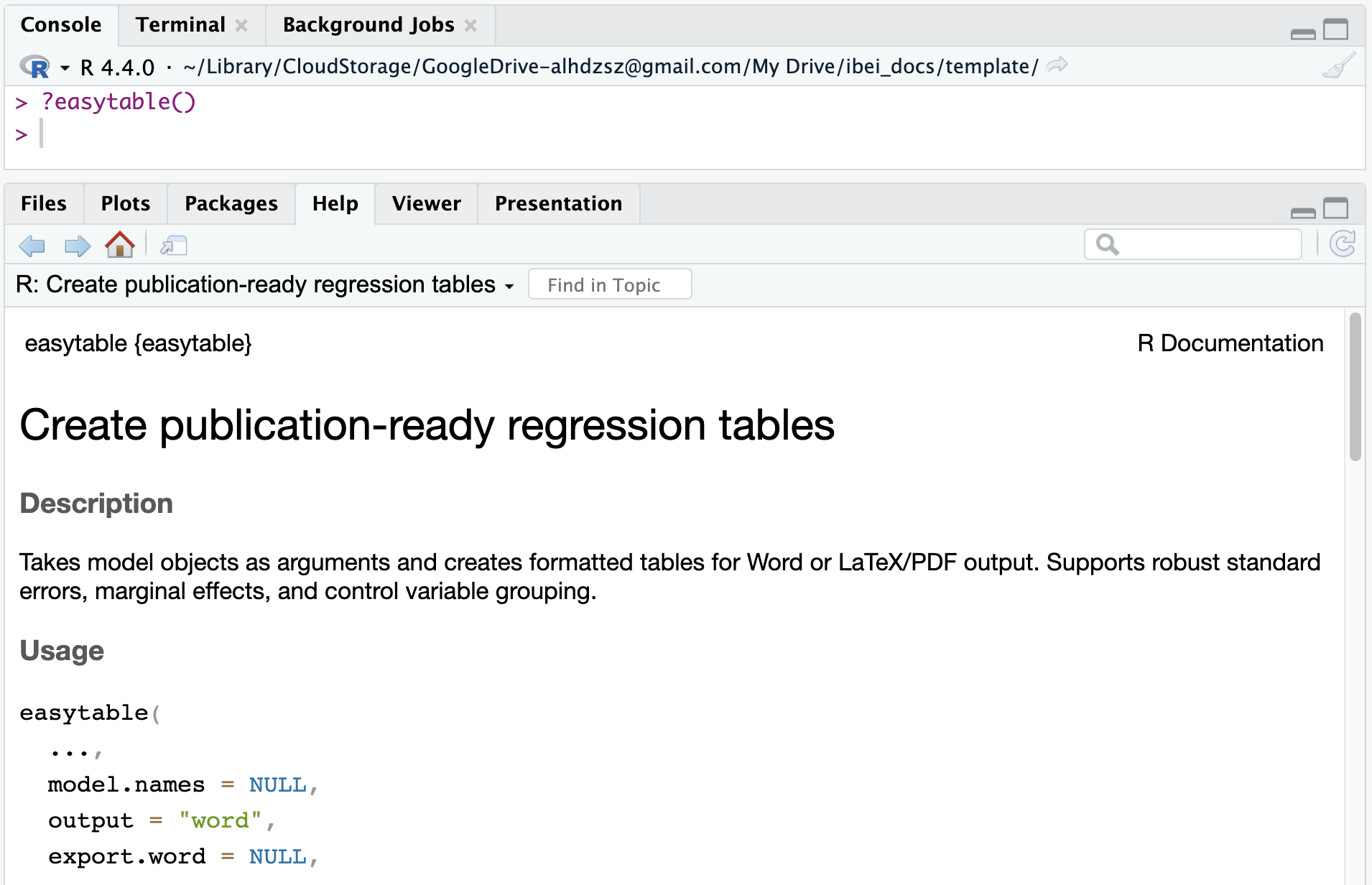Viewport: 1372px width, 885px height.
Task: Switch to the Plots tab
Action: 125,203
